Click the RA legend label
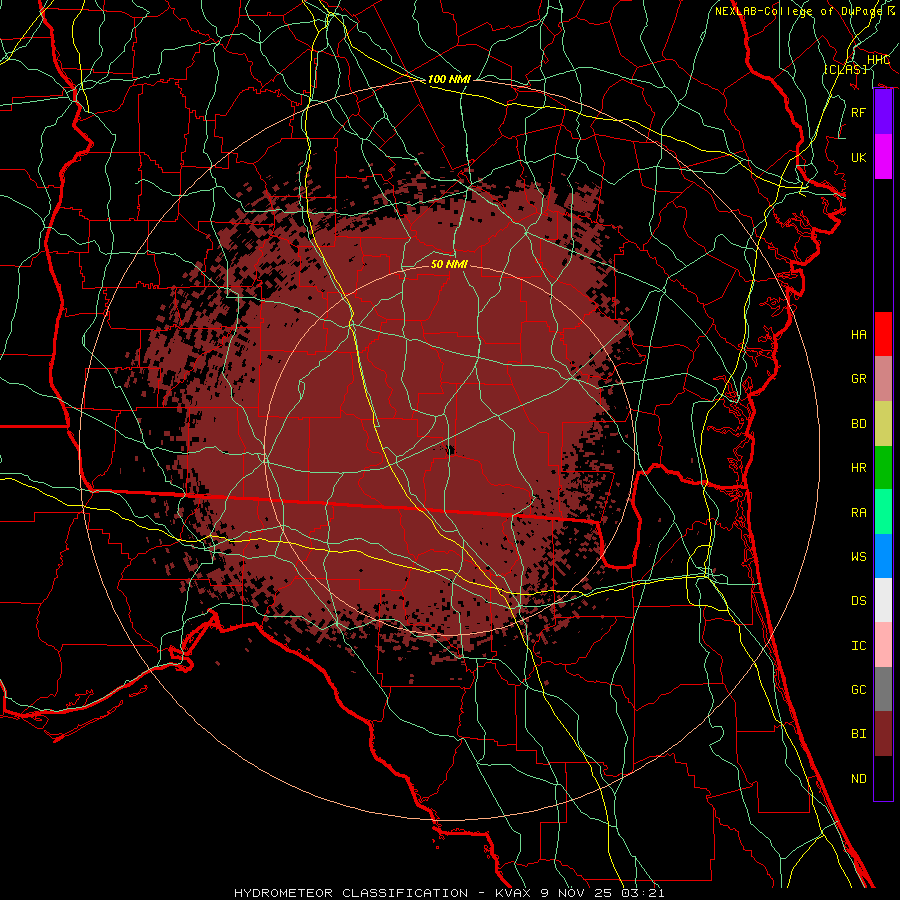Image resolution: width=900 pixels, height=900 pixels. coord(859,513)
